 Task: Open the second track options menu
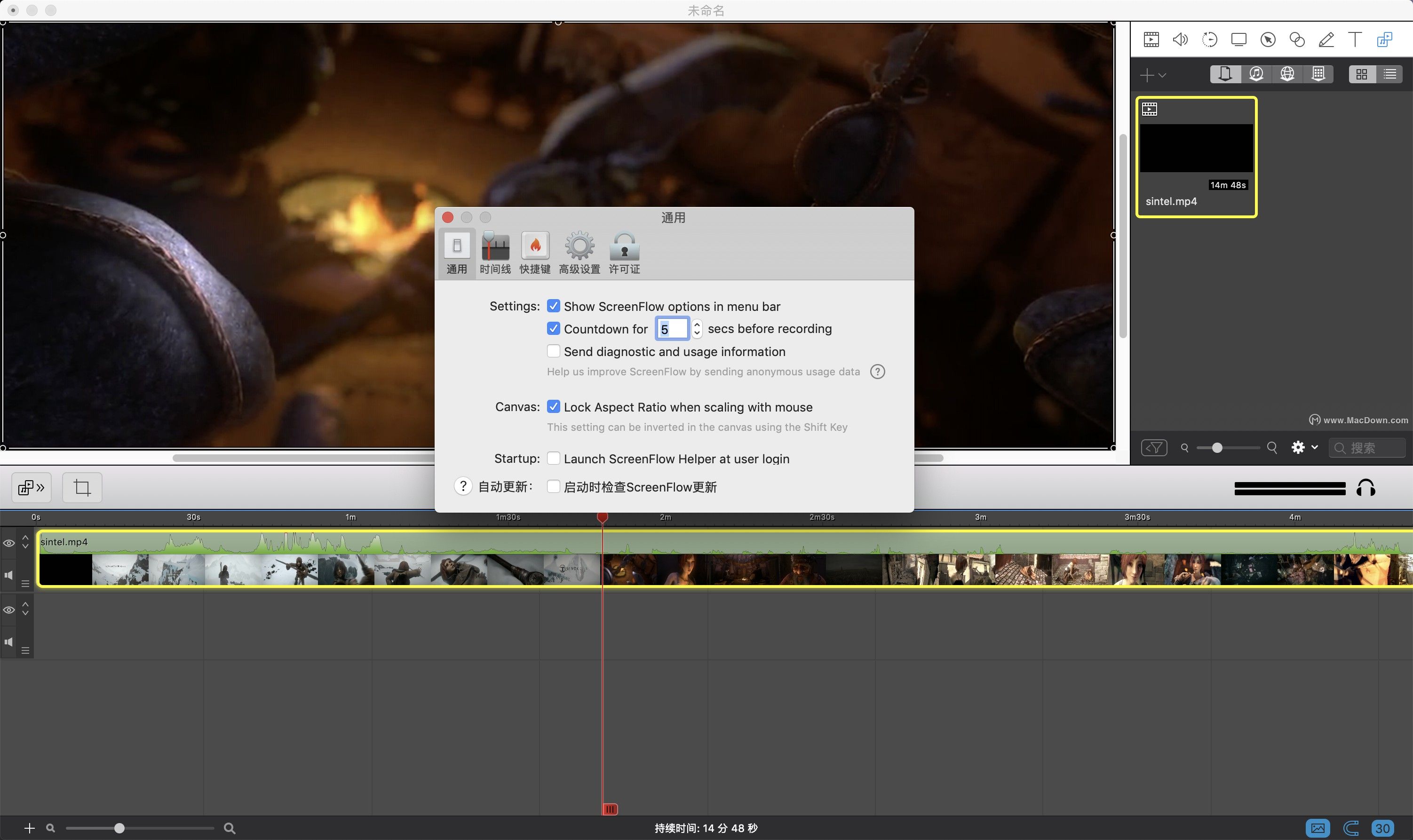coord(25,650)
